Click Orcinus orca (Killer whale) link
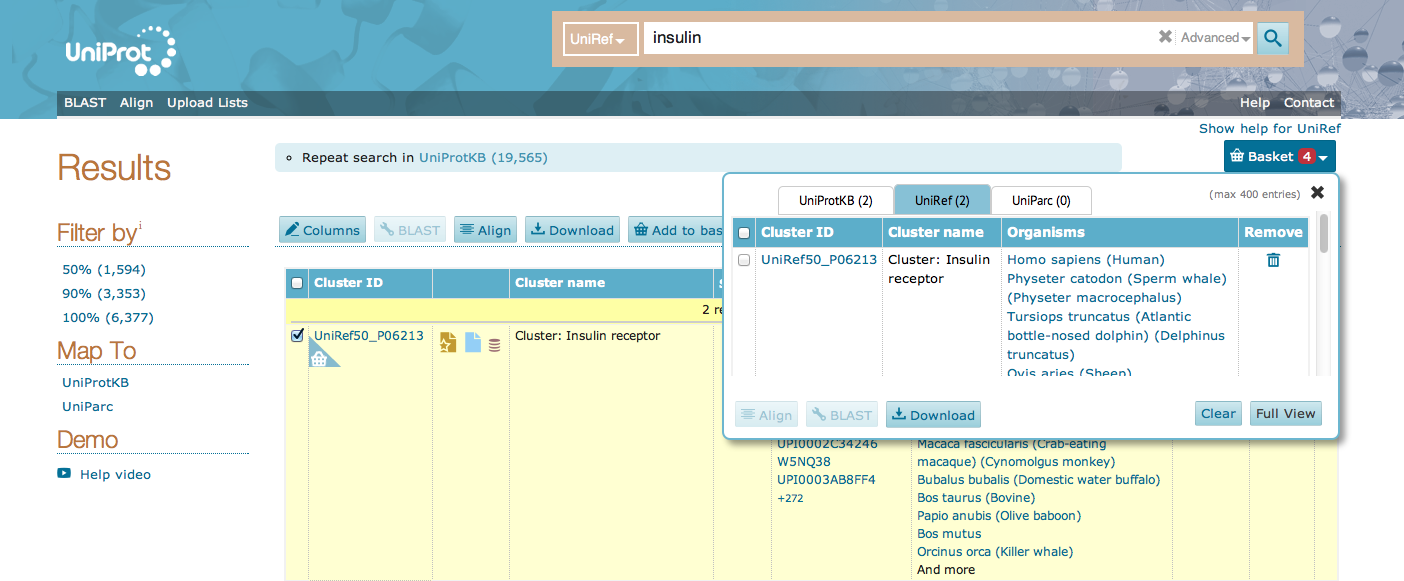The image size is (1404, 581). pyautogui.click(x=994, y=552)
